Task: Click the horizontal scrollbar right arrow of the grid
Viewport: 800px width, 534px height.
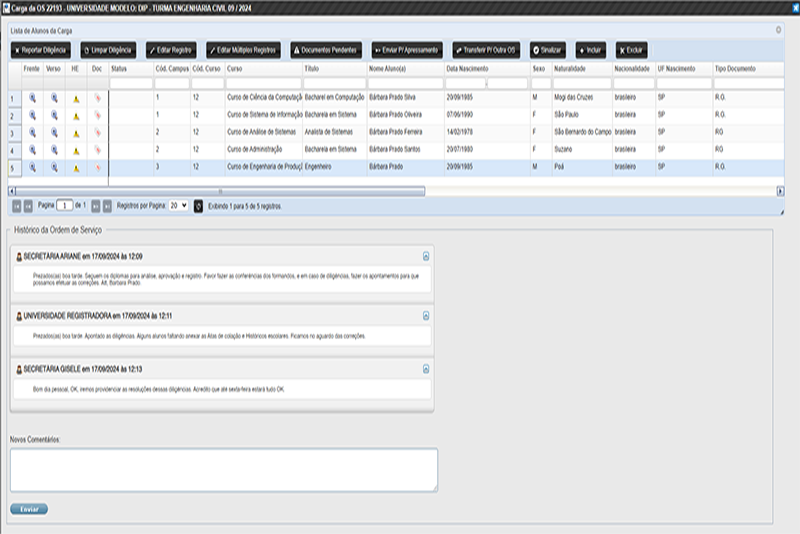Action: click(780, 190)
